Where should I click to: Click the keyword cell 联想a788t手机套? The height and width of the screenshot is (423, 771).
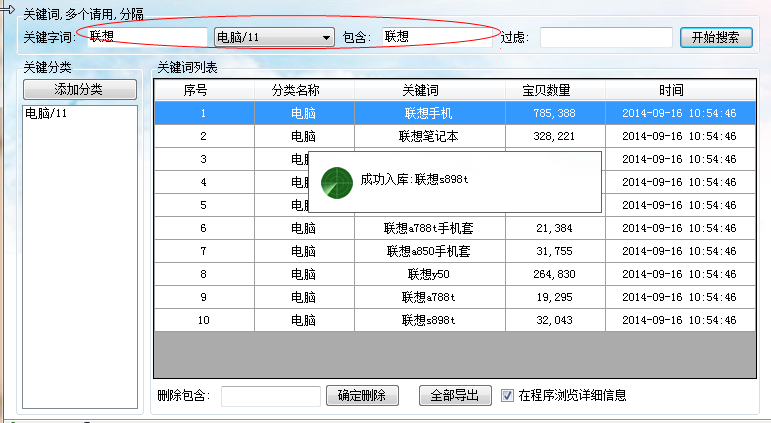point(429,228)
